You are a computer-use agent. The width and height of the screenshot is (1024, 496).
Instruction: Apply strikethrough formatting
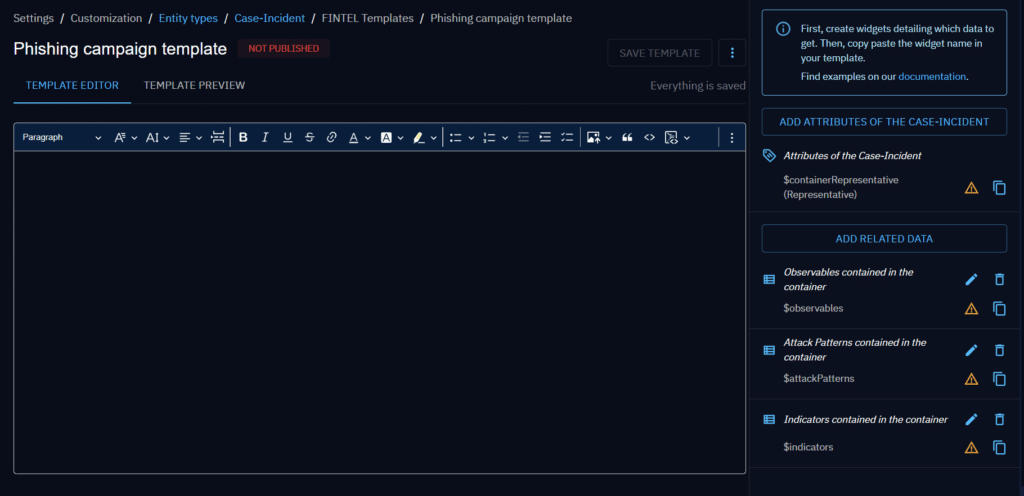pyautogui.click(x=309, y=138)
